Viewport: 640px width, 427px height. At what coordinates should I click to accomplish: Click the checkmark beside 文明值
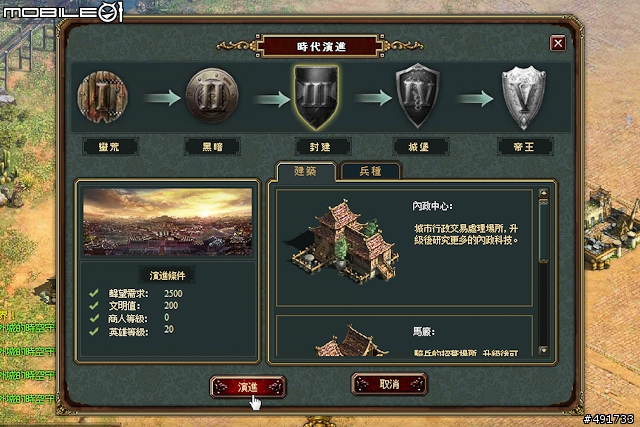[x=94, y=305]
